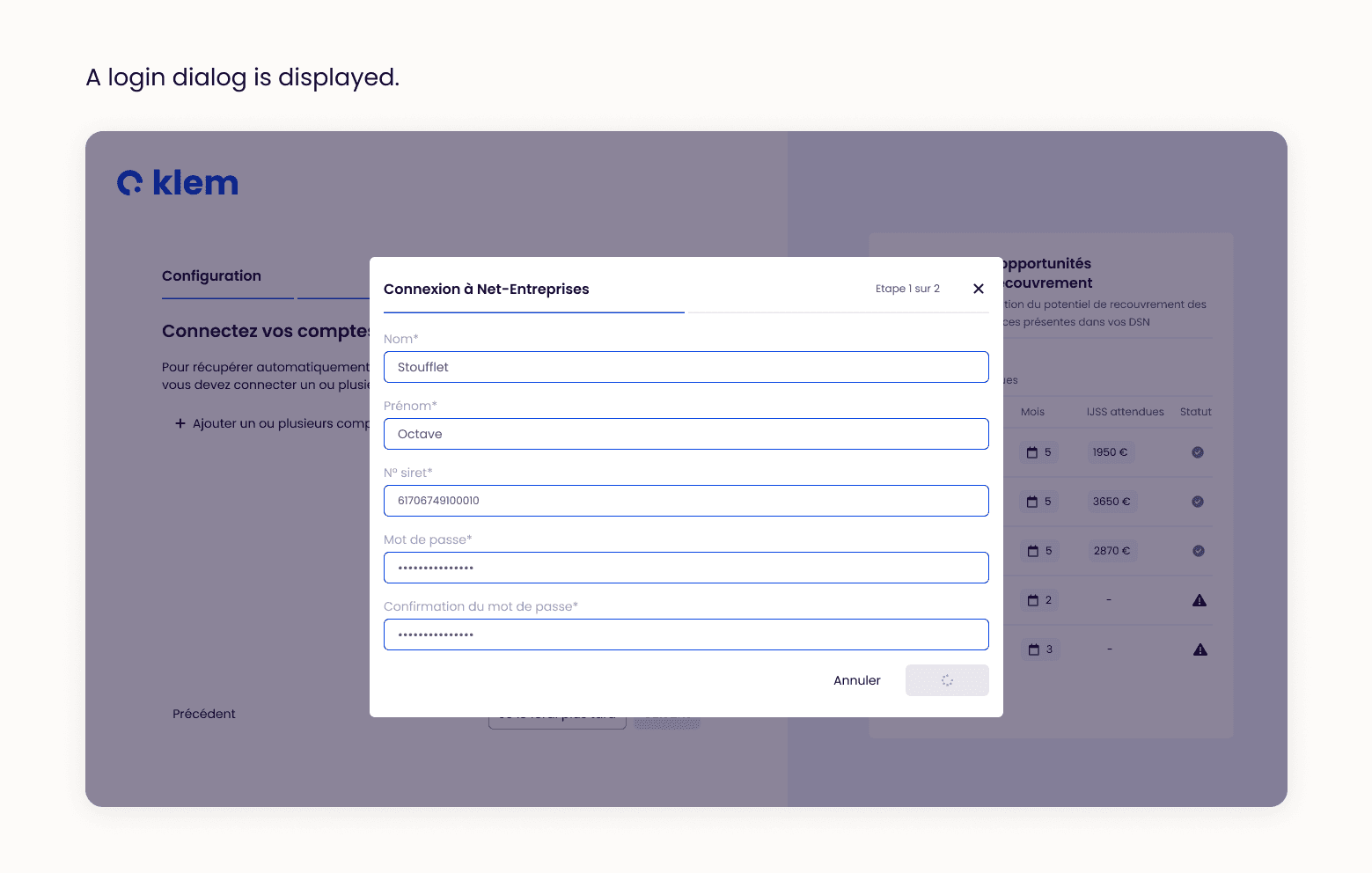
Task: Click the check status icon for 1950 €
Action: coord(1198,452)
